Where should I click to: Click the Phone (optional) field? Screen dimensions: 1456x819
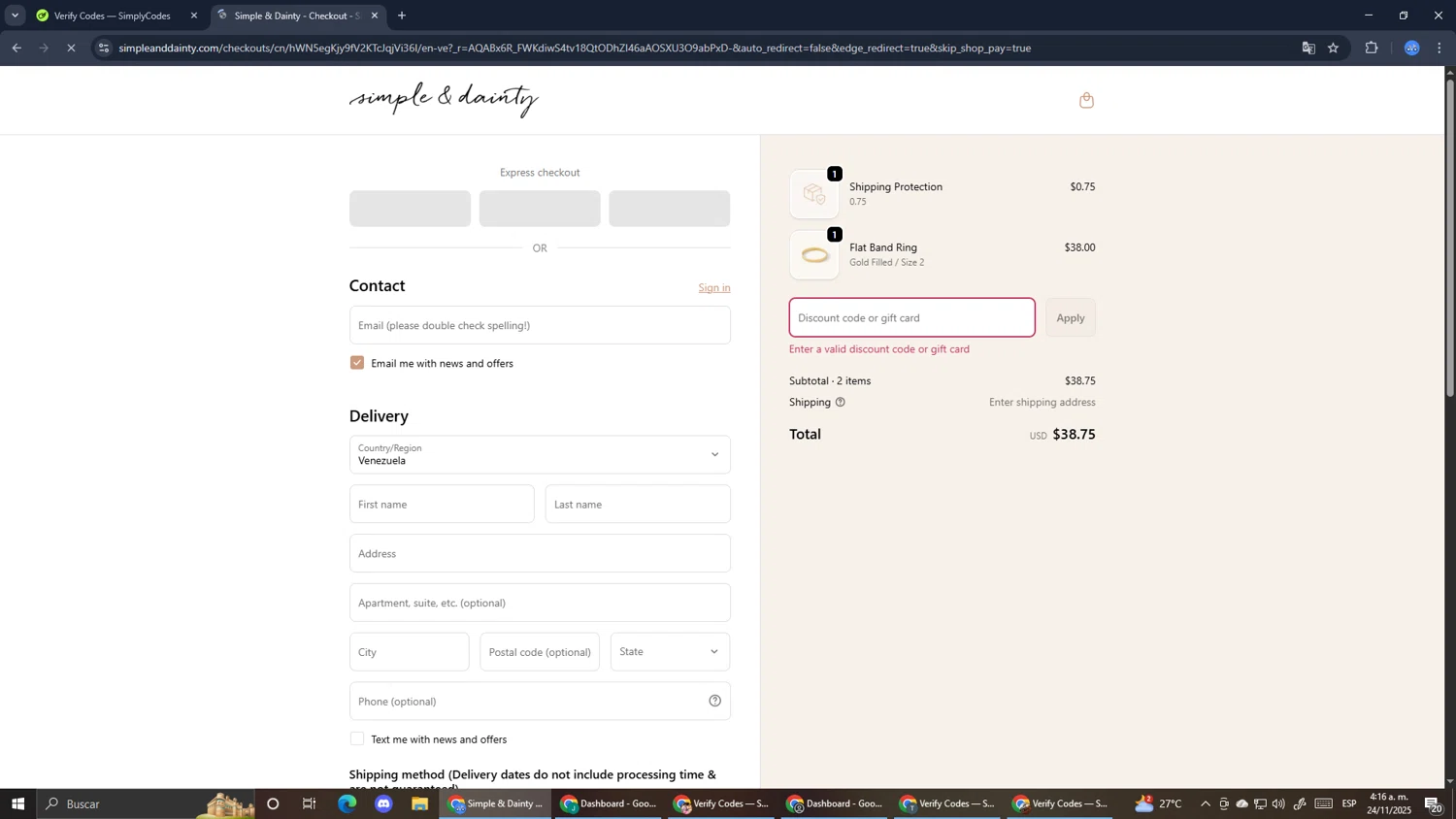[540, 702]
